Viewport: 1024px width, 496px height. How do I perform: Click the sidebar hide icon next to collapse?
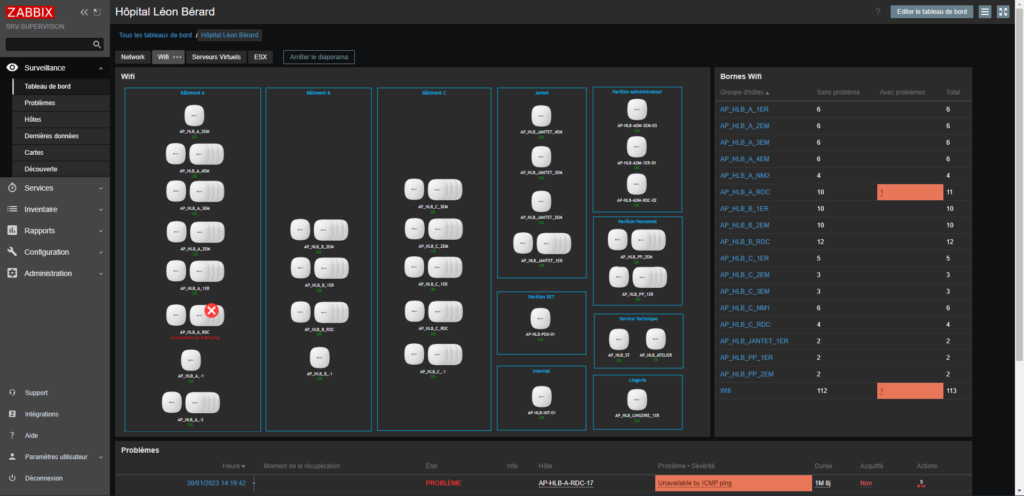tap(97, 13)
